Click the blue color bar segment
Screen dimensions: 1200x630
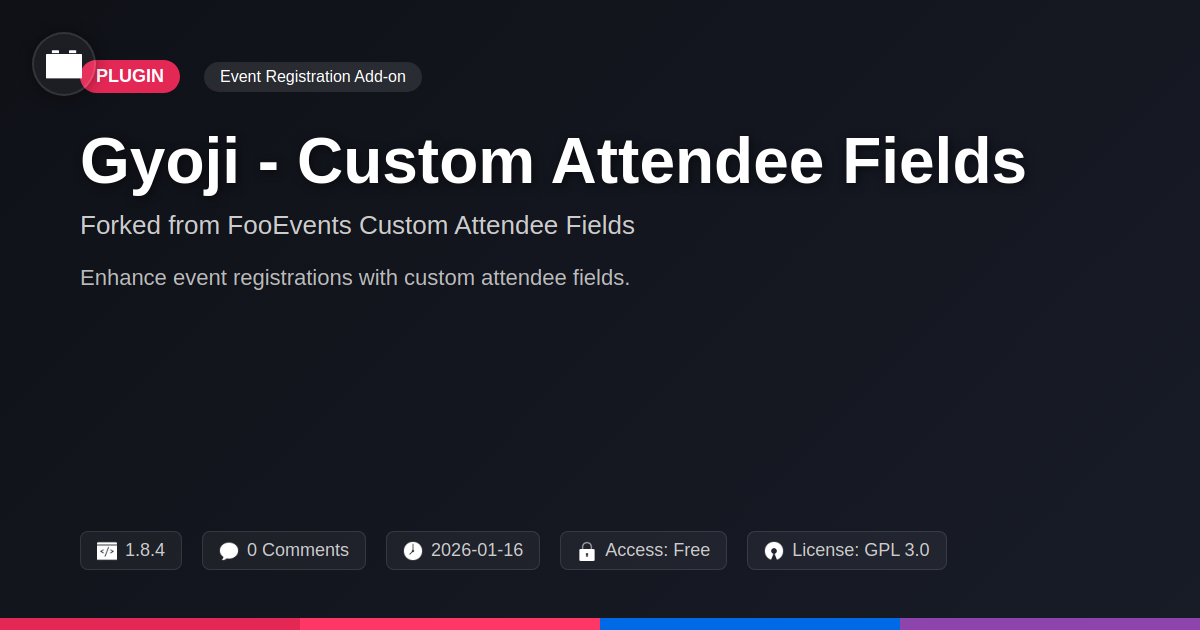[750, 624]
